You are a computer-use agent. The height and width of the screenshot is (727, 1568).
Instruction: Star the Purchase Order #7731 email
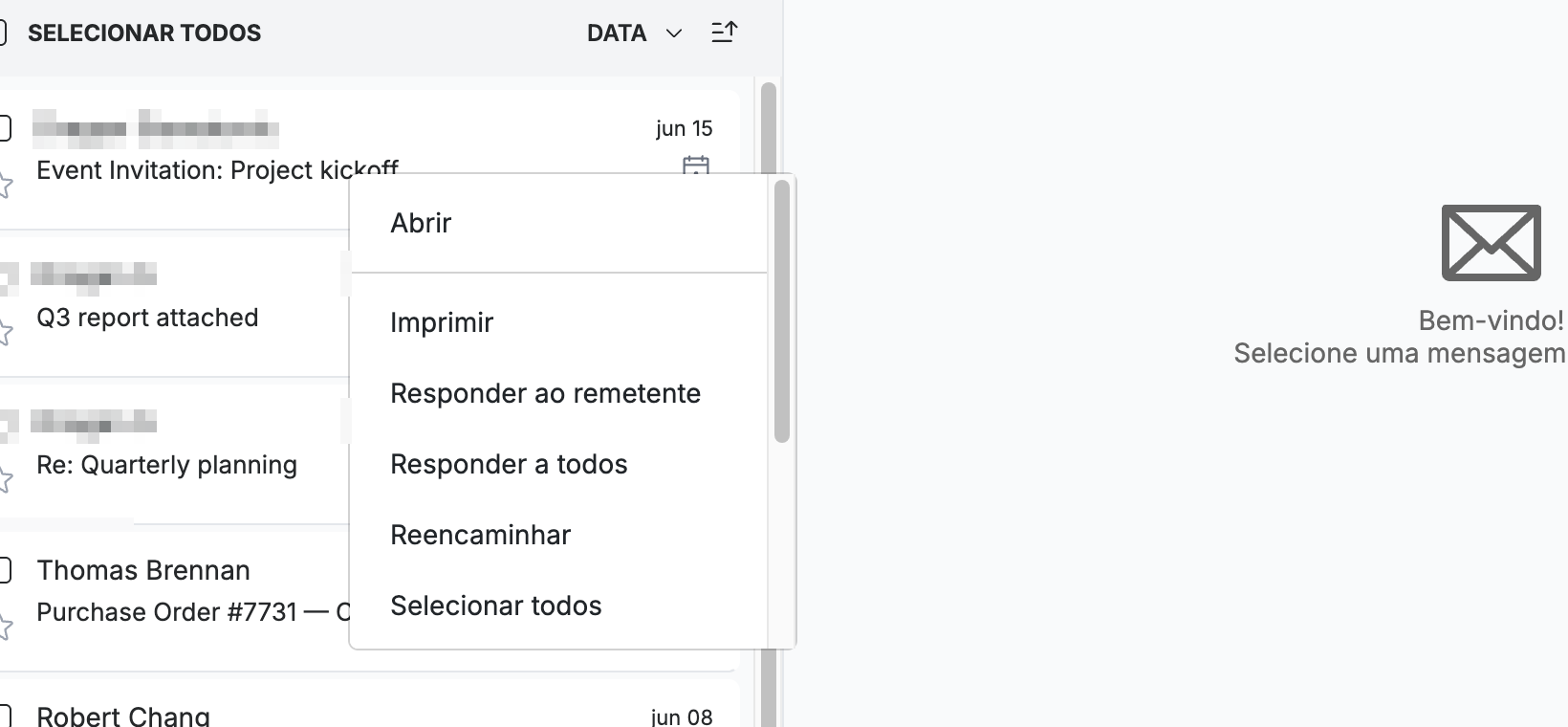pos(5,627)
